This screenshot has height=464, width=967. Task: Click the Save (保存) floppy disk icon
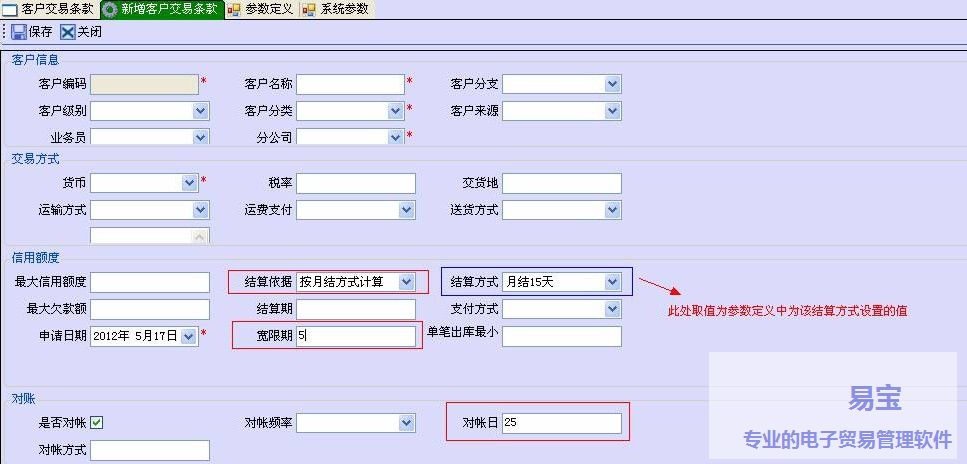[x=19, y=32]
